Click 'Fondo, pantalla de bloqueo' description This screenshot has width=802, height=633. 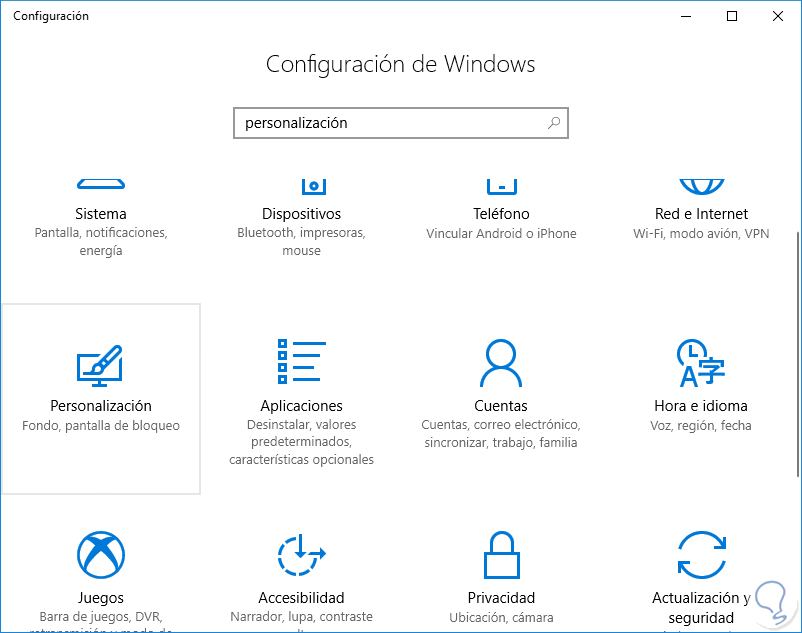[100, 426]
